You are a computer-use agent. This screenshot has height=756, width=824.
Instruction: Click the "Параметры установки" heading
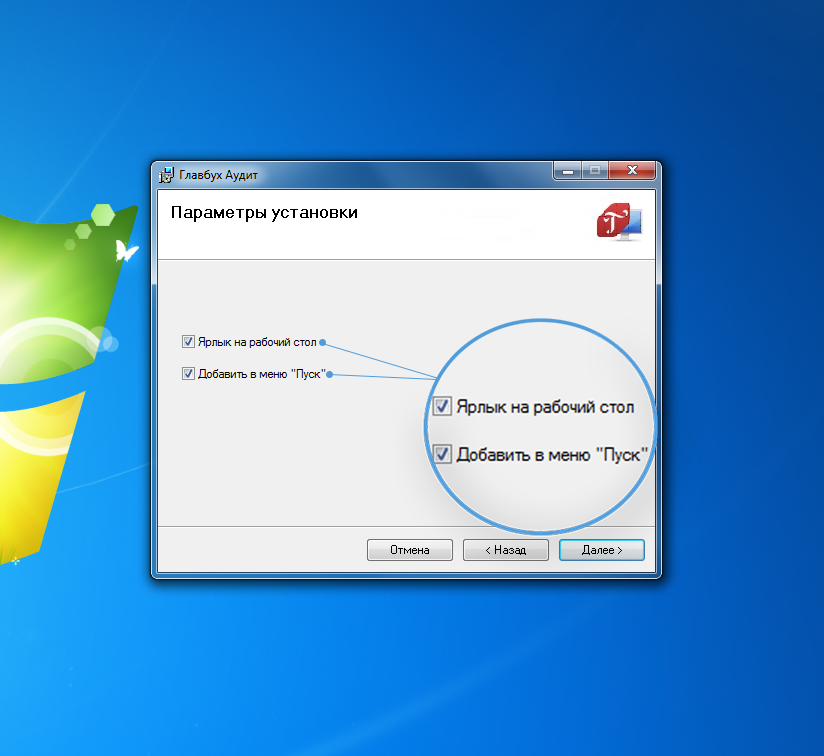pyautogui.click(x=264, y=213)
